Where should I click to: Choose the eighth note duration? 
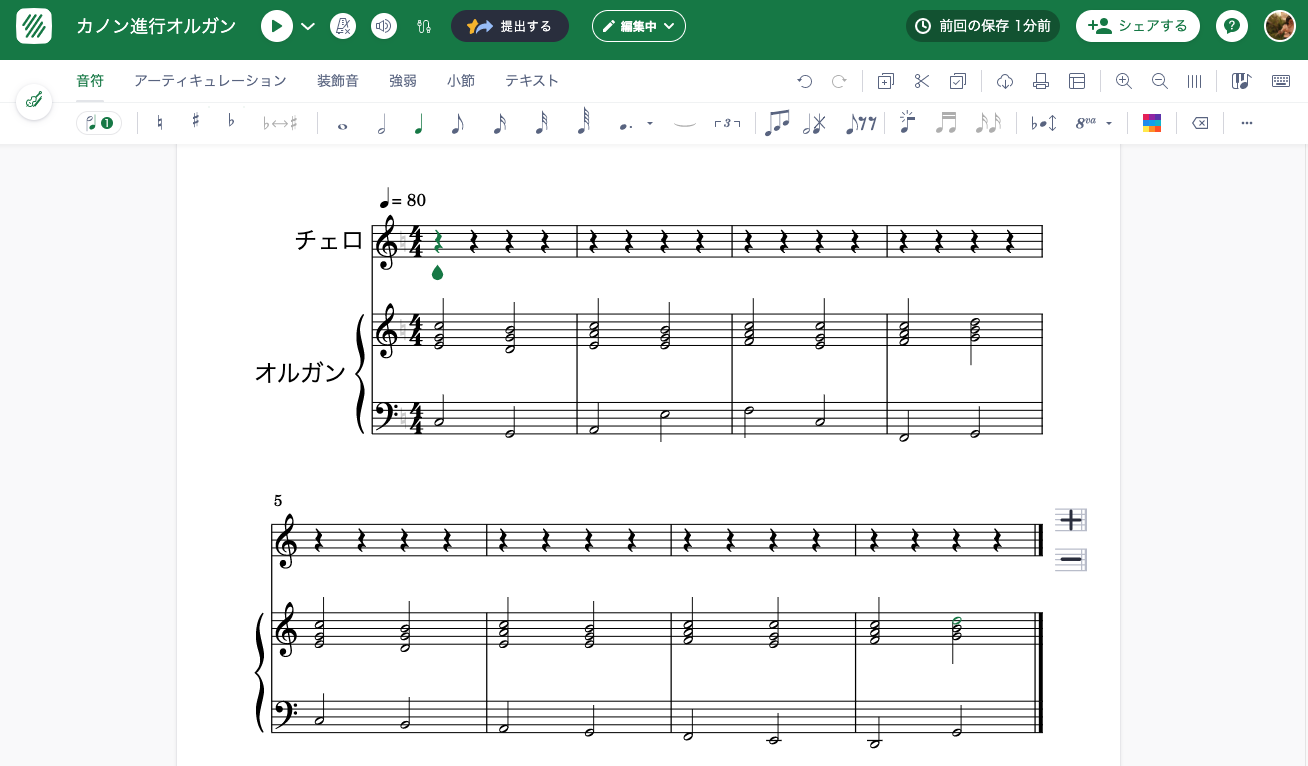tap(457, 123)
